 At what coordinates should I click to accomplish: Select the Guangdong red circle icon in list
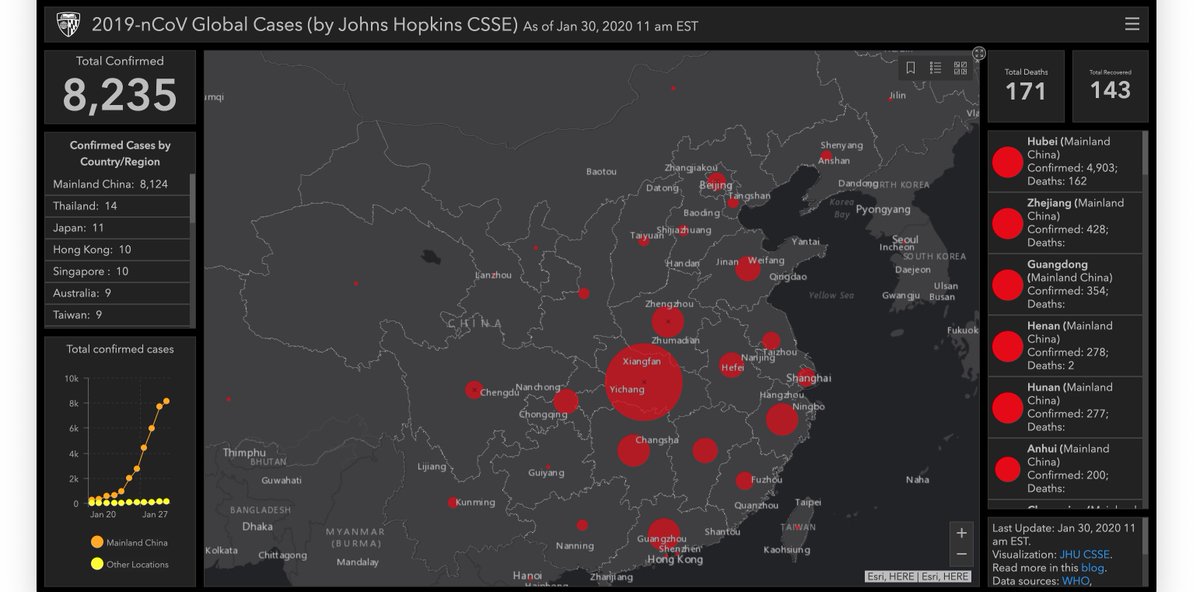coord(1007,284)
